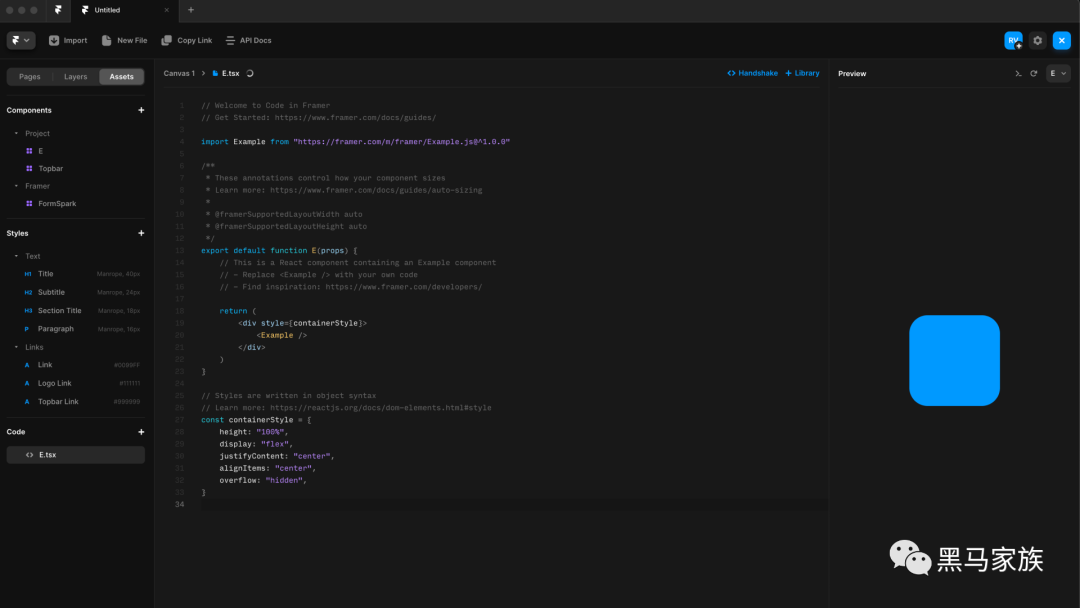Viewport: 1080px width, 608px height.
Task: Switch to the Layers tab
Action: [76, 77]
